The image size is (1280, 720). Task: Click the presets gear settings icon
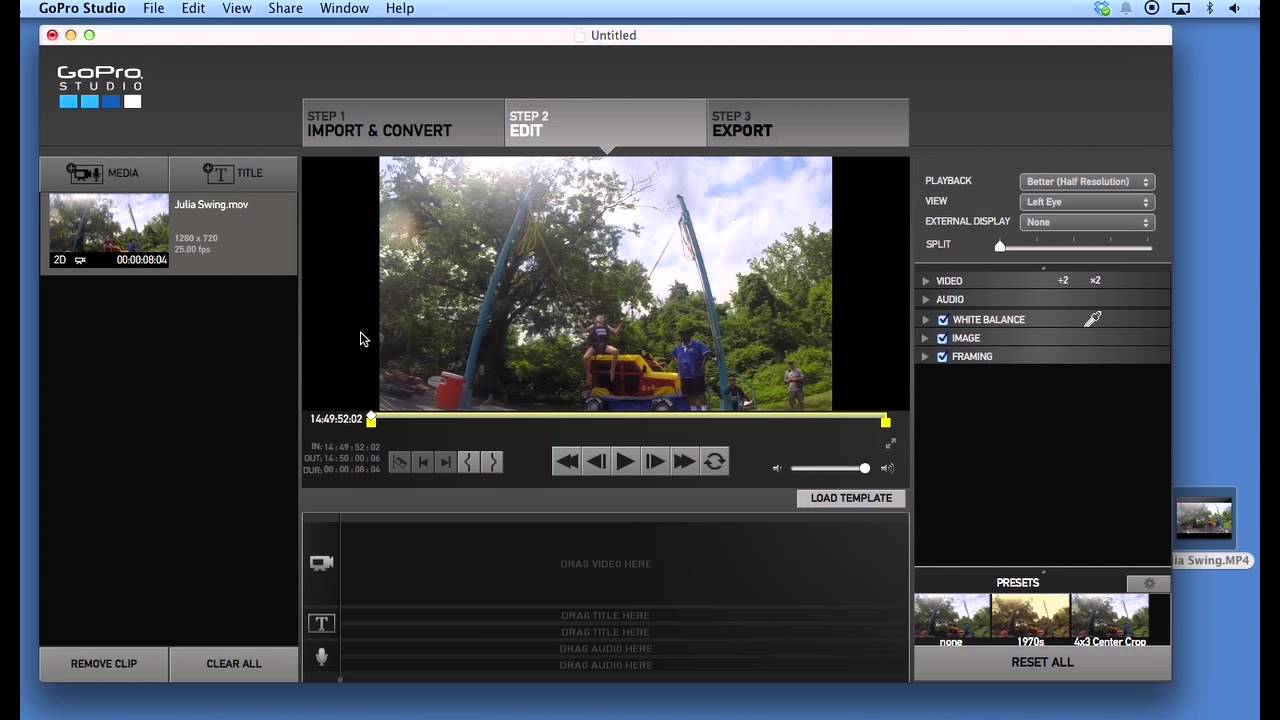(x=1148, y=583)
